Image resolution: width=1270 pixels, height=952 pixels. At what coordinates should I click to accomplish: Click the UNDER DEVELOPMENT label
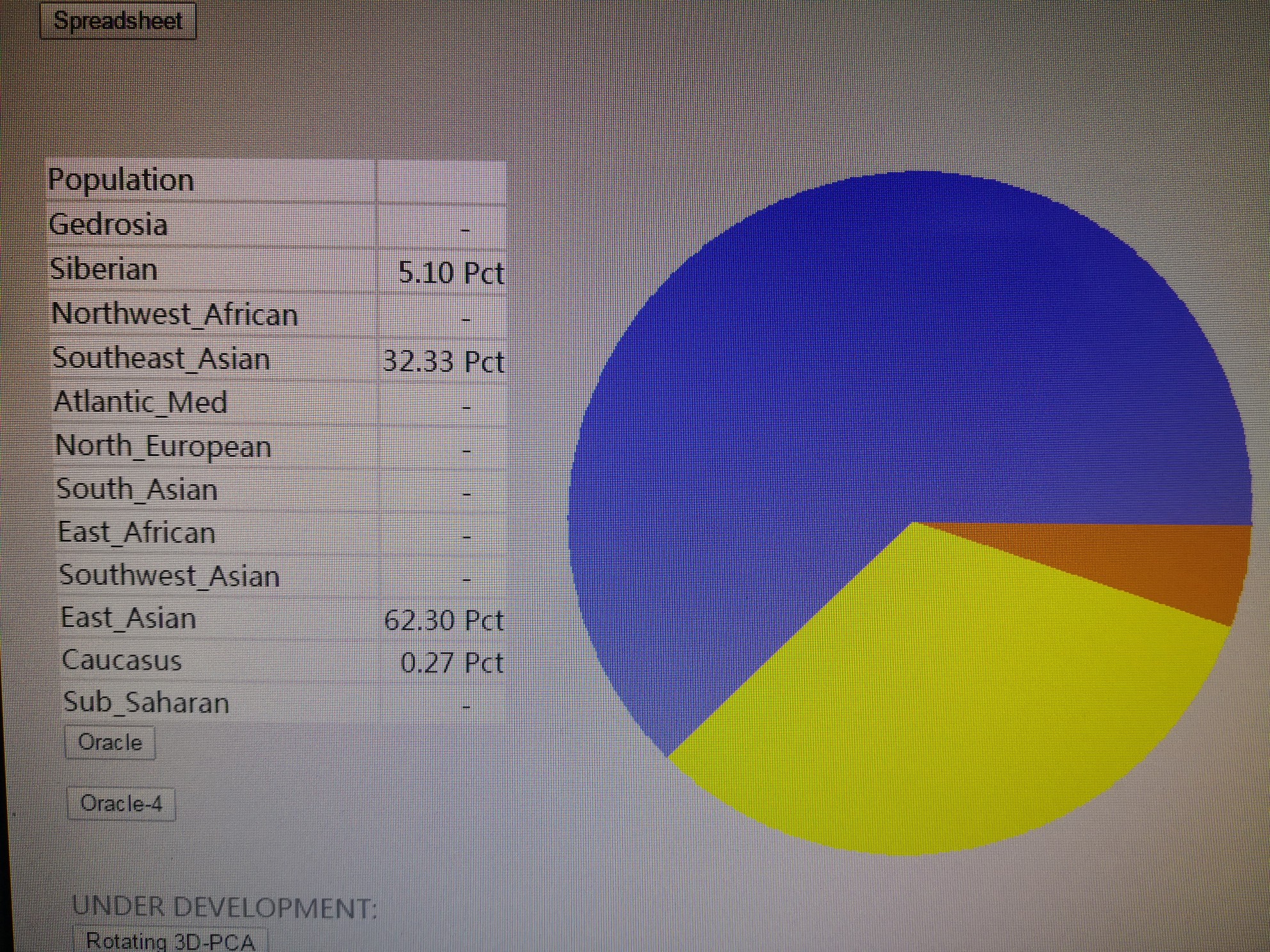coord(225,907)
